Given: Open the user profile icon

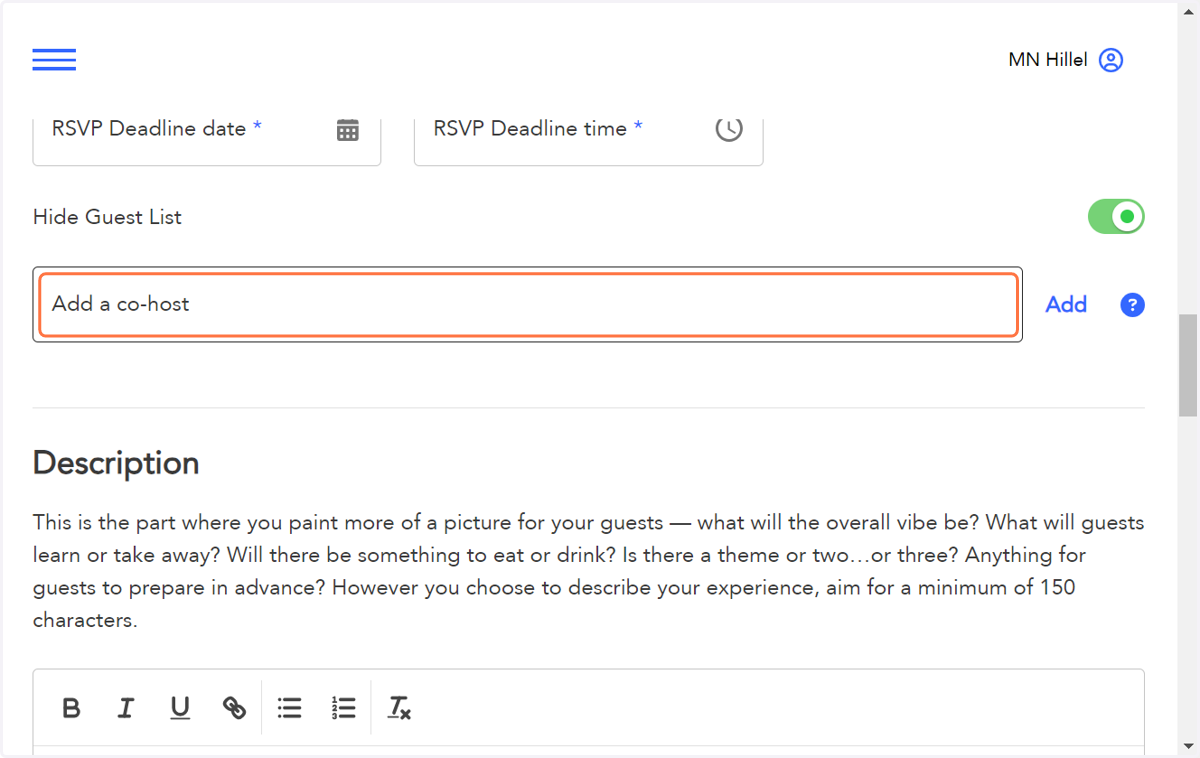Looking at the screenshot, I should pyautogui.click(x=1111, y=60).
